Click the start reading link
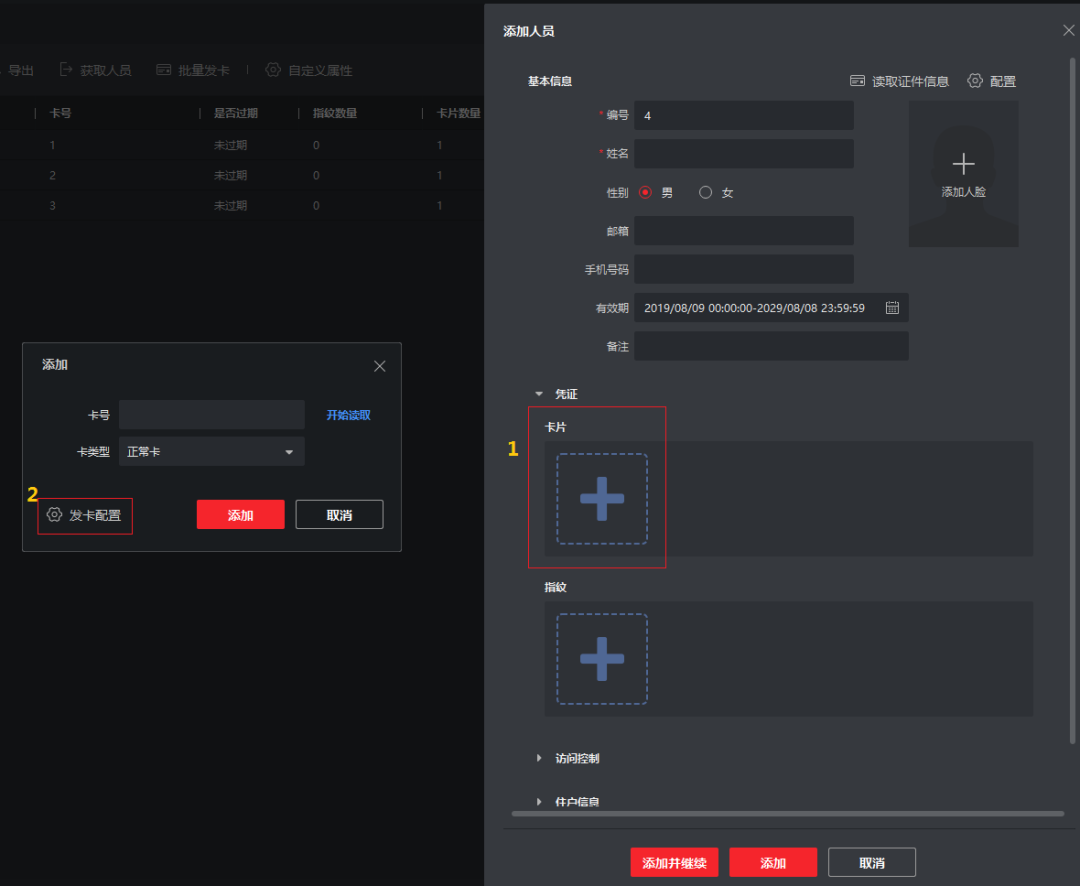This screenshot has width=1080, height=886. point(348,415)
